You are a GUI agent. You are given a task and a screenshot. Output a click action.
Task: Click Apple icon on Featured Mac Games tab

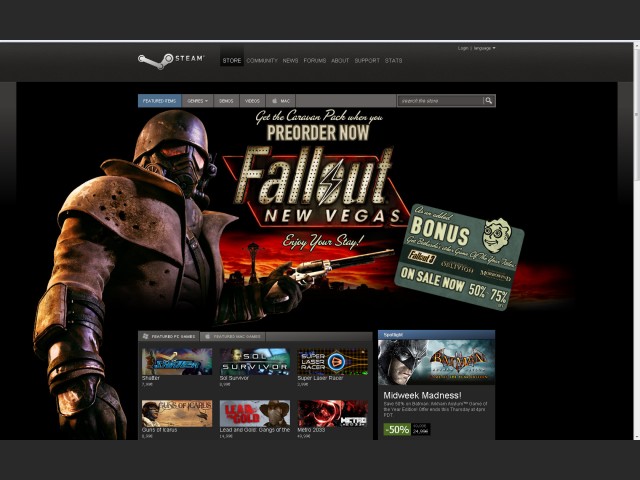[207, 337]
